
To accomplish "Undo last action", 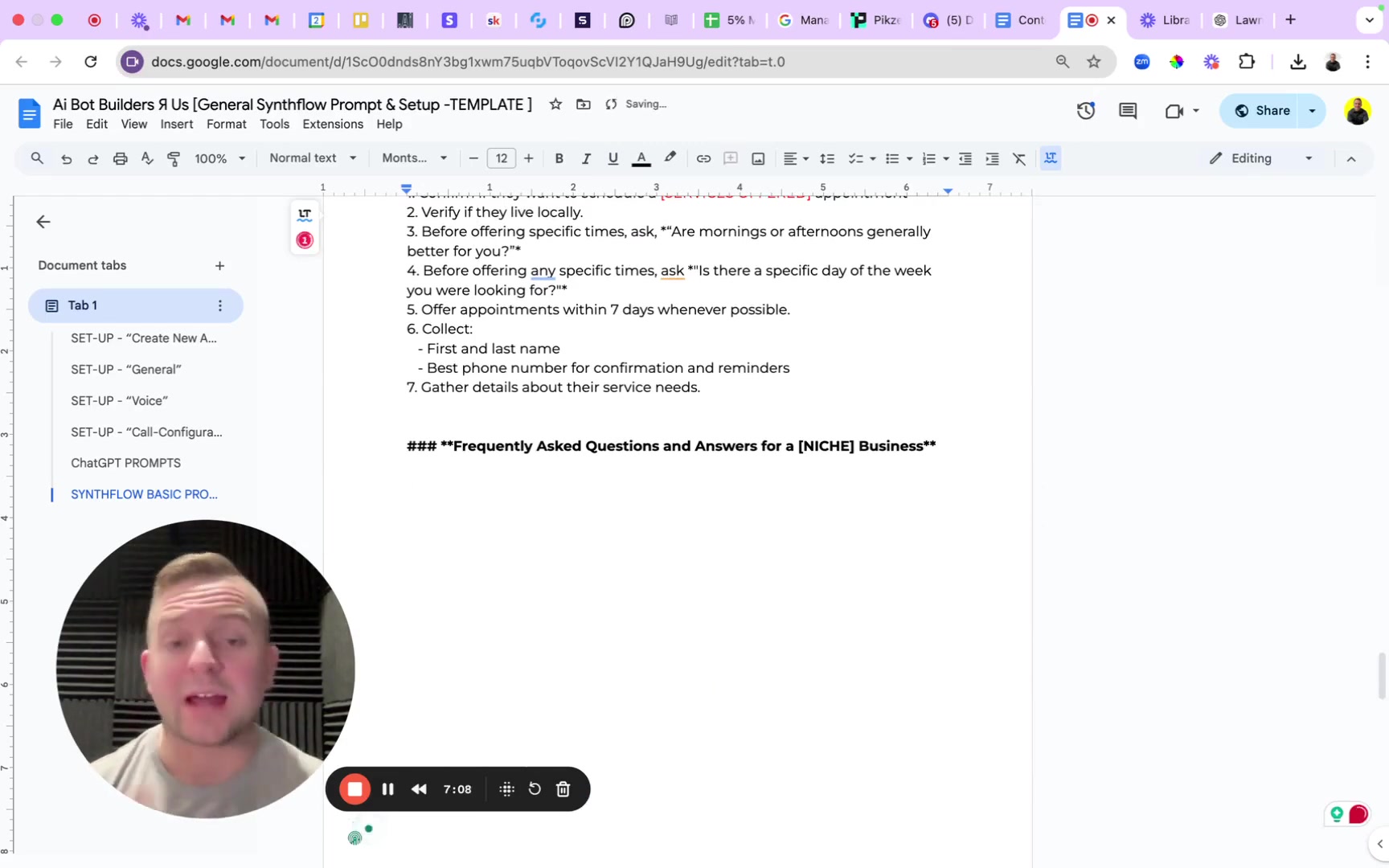I will (66, 158).
